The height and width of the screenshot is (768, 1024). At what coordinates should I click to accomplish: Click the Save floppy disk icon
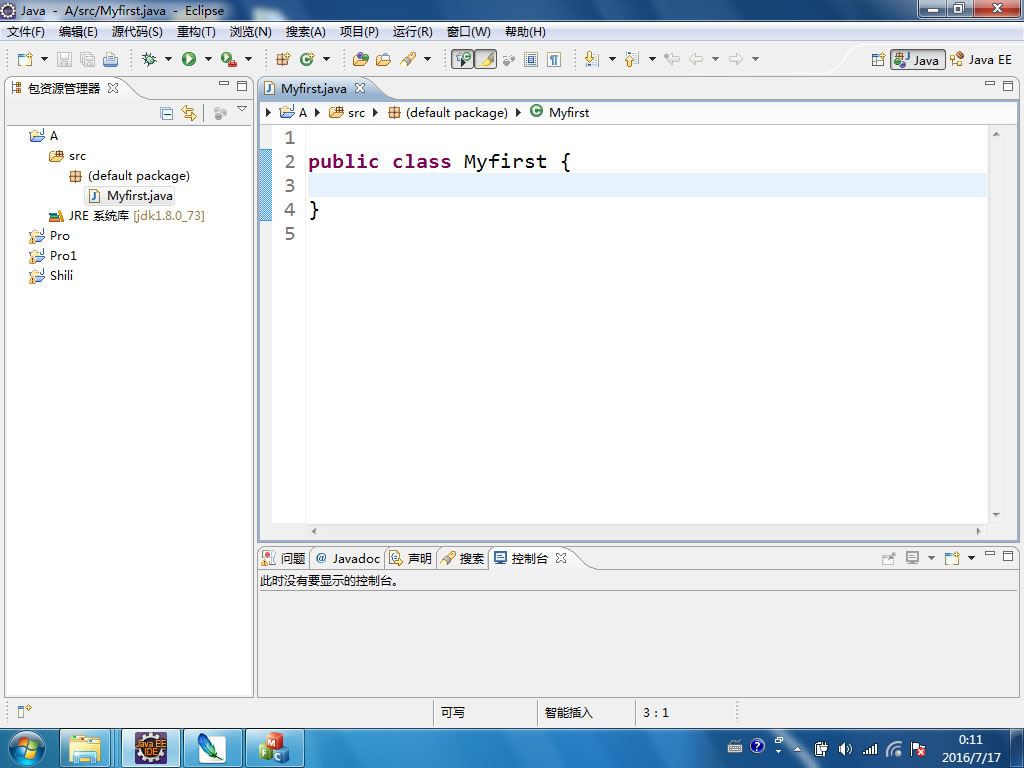coord(64,59)
